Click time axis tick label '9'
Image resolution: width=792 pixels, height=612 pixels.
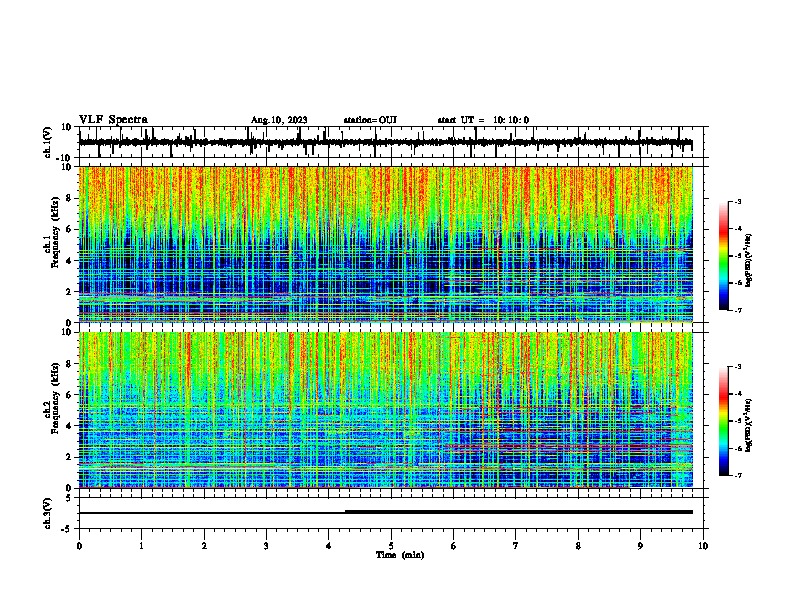coord(640,546)
